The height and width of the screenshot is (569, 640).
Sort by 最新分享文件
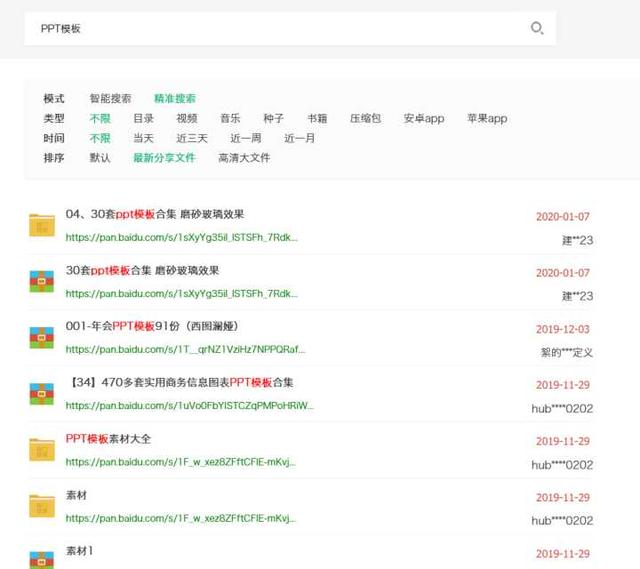click(164, 158)
